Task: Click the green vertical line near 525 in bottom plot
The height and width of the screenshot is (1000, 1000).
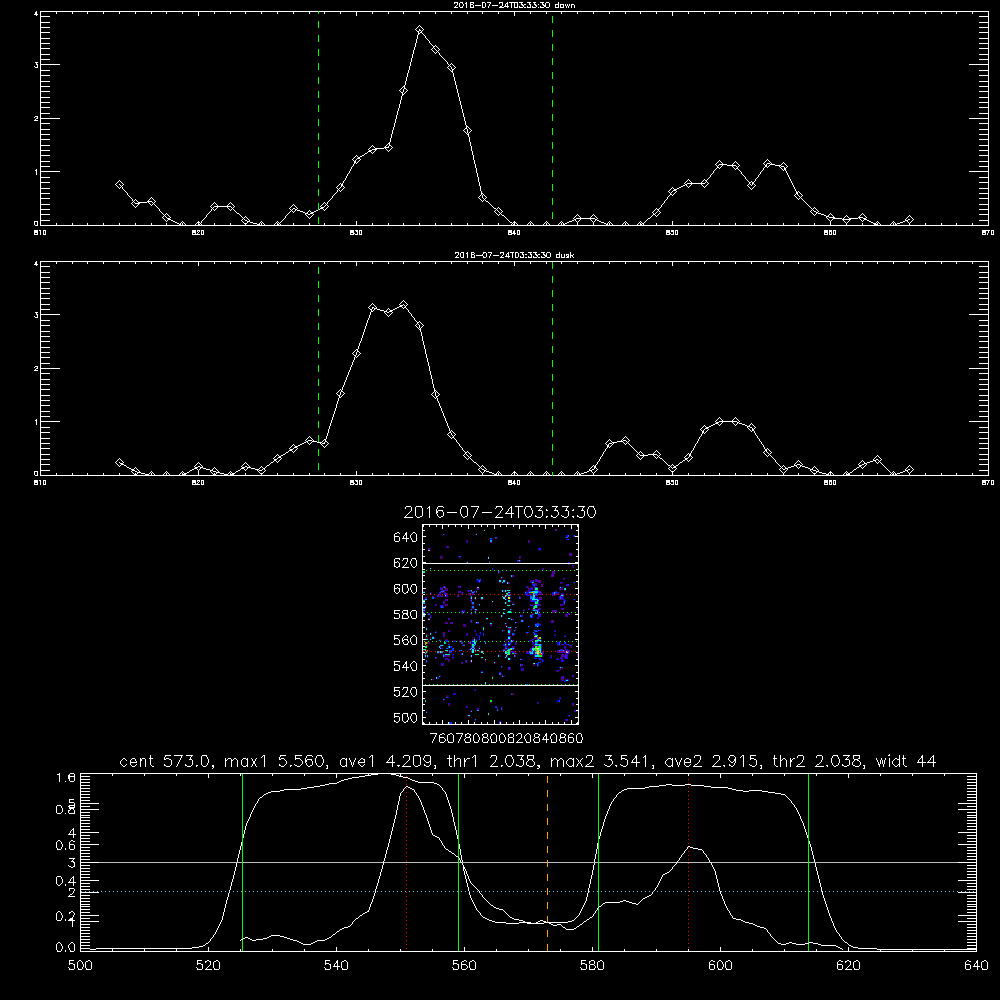Action: [242, 861]
